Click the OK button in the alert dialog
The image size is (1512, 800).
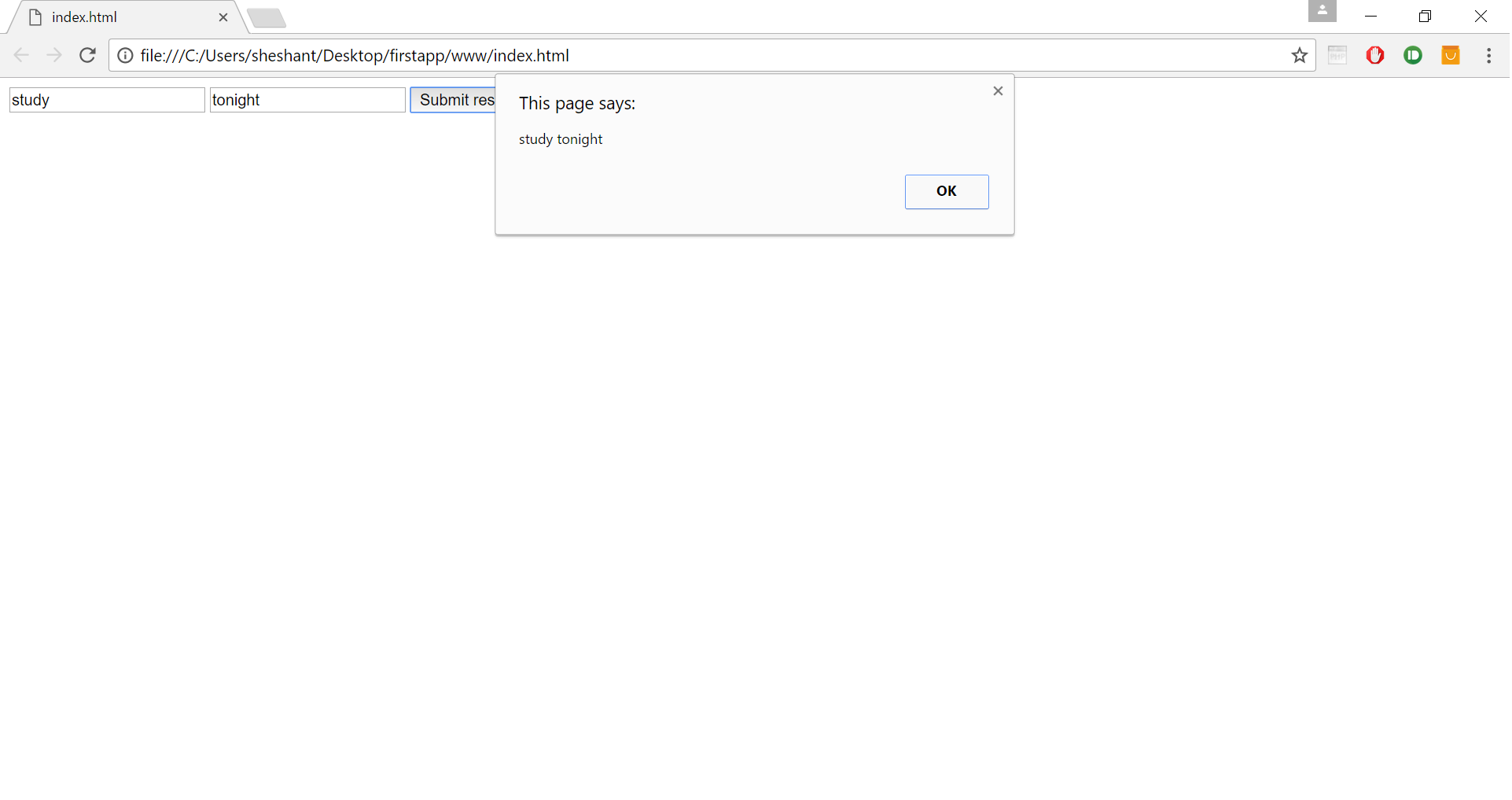(947, 191)
